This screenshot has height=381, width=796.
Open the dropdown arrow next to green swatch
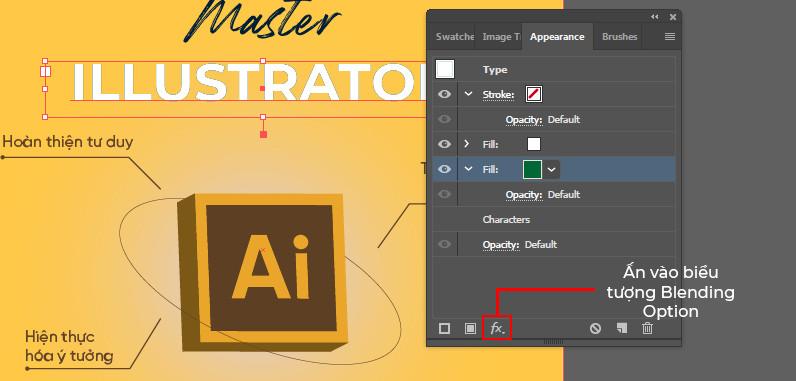click(x=552, y=169)
